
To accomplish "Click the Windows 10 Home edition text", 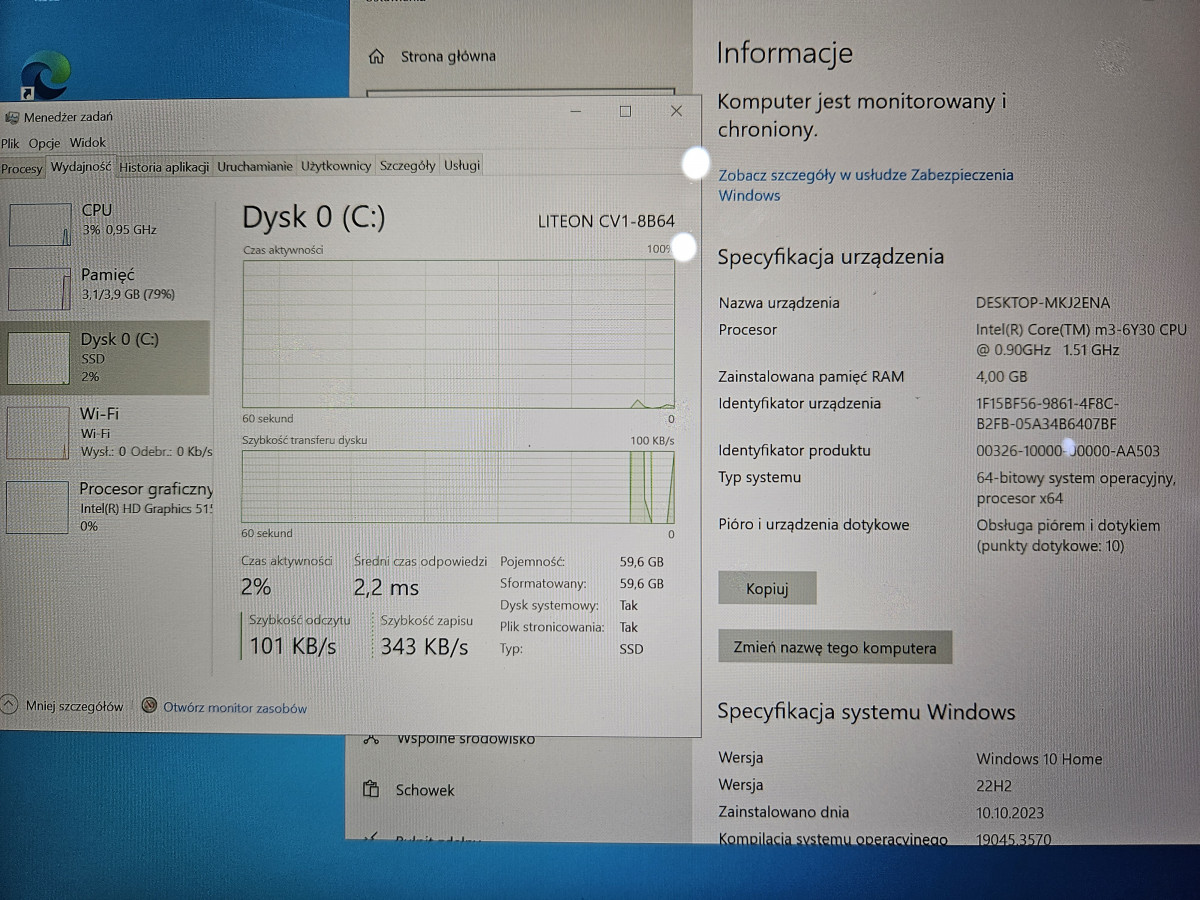I will coord(1039,759).
